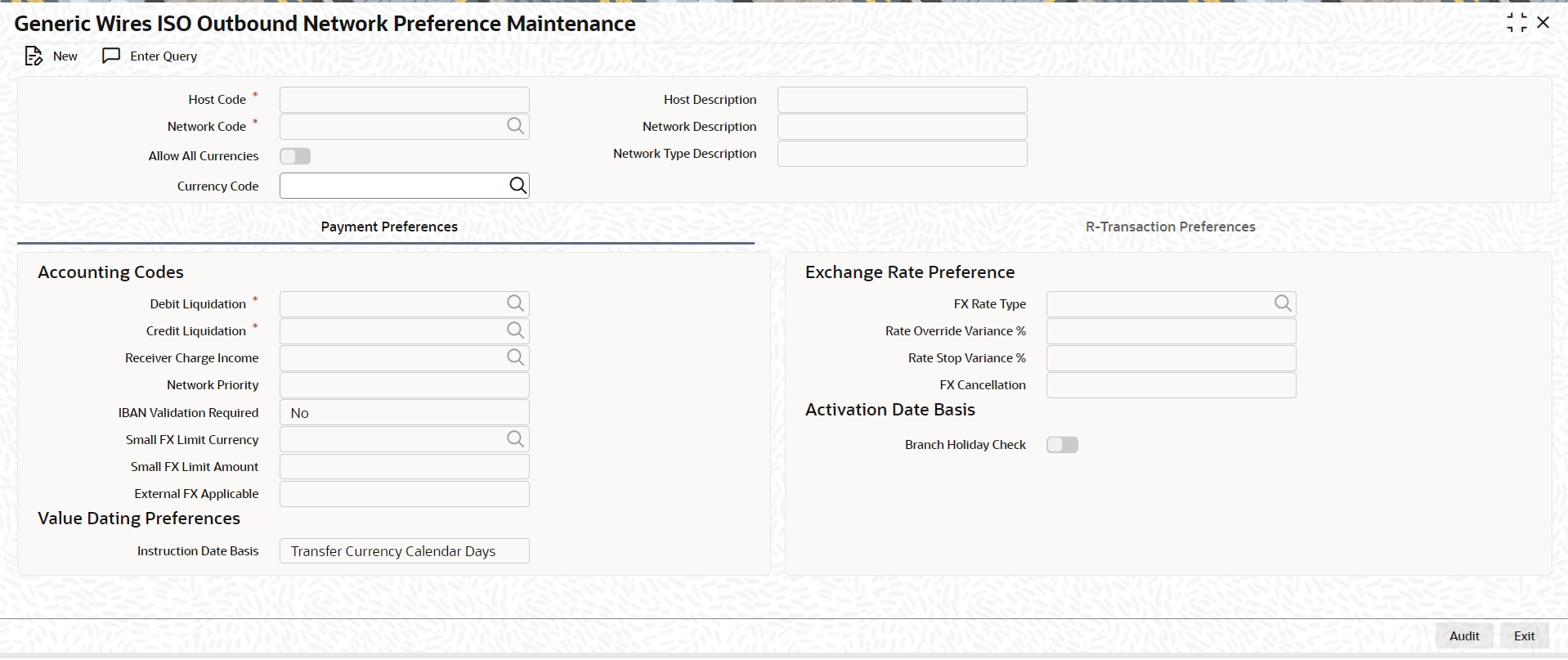Toggle the Allow All Currencies switch
This screenshot has width=1568, height=660.
pyautogui.click(x=295, y=156)
